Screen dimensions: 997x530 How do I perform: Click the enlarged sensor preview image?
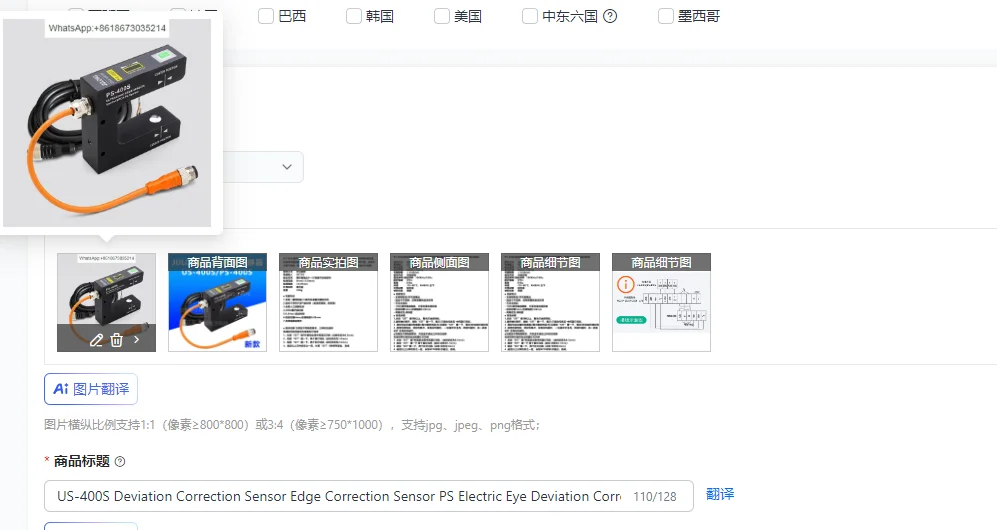107,123
